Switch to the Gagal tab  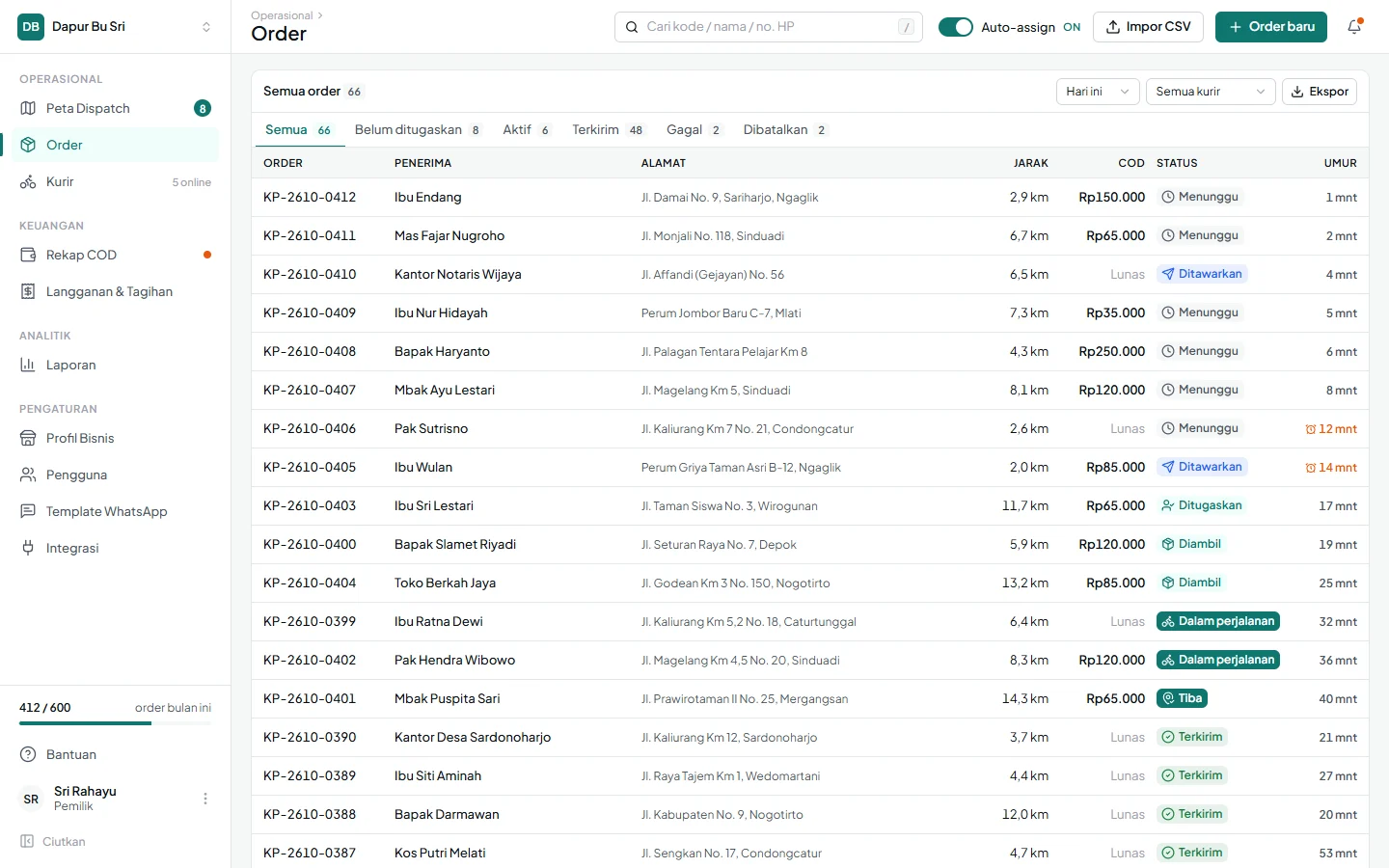click(x=694, y=130)
